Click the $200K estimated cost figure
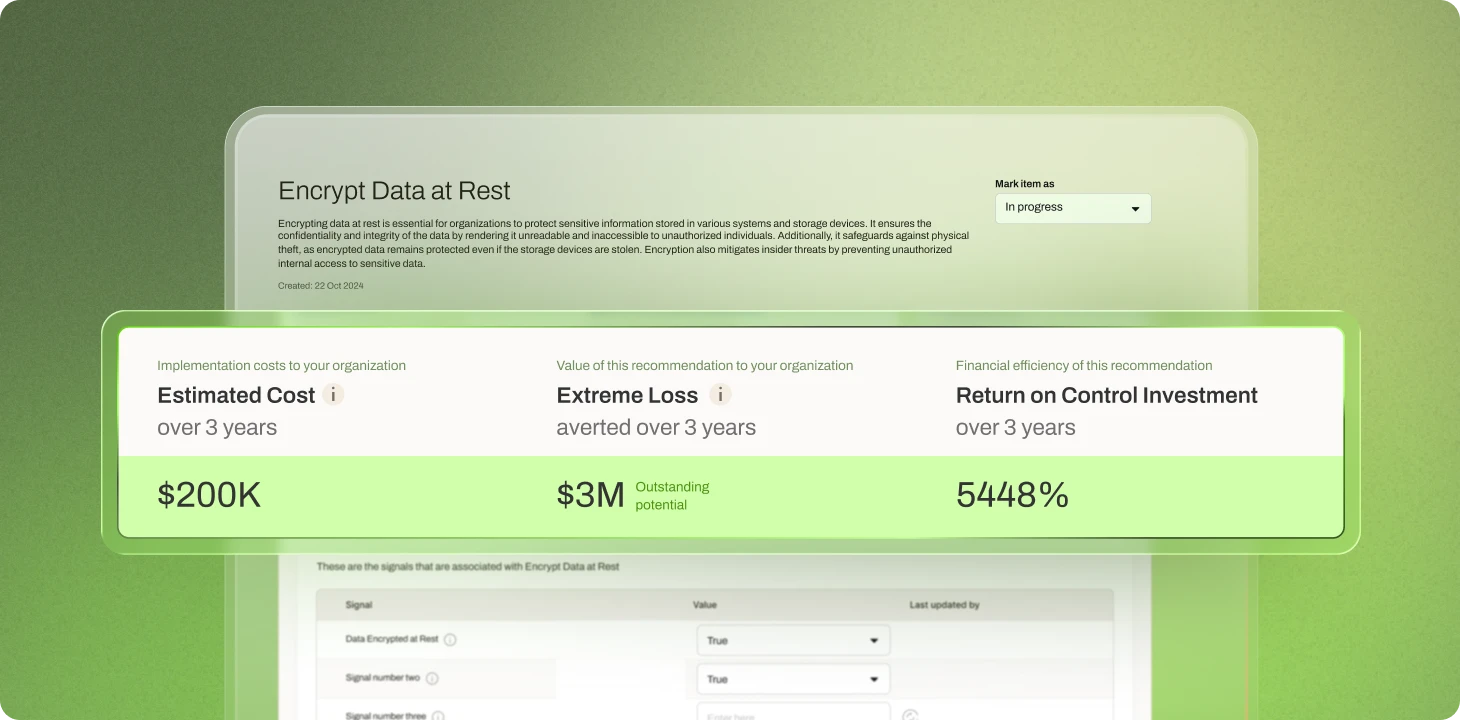1460x720 pixels. coord(209,495)
